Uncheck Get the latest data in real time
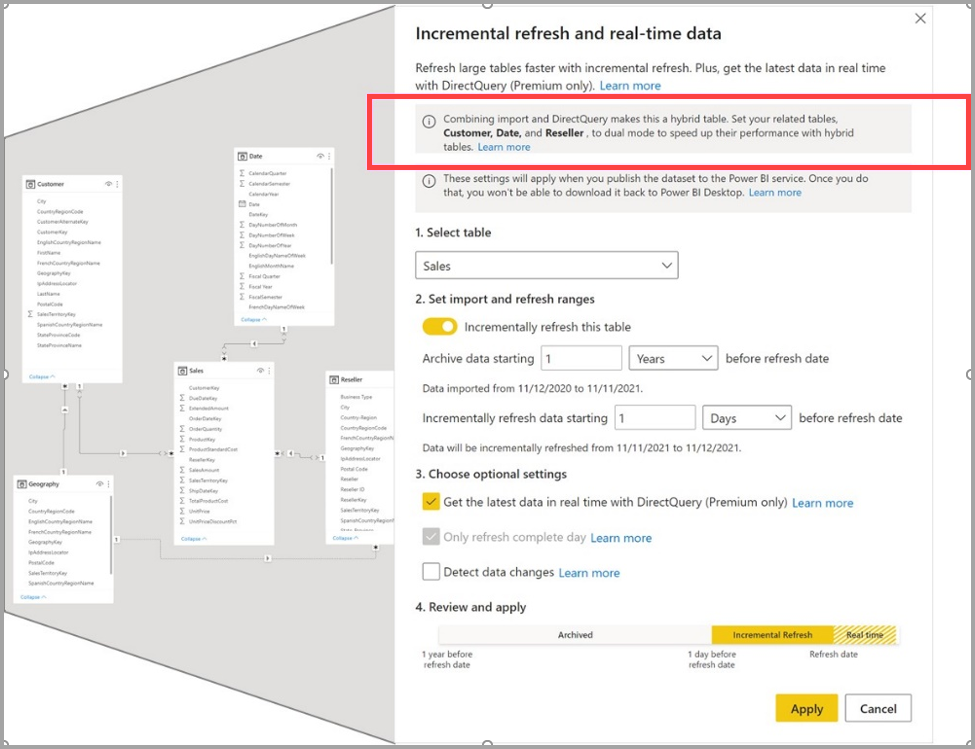Screen dimensions: 975x749 click(431, 502)
